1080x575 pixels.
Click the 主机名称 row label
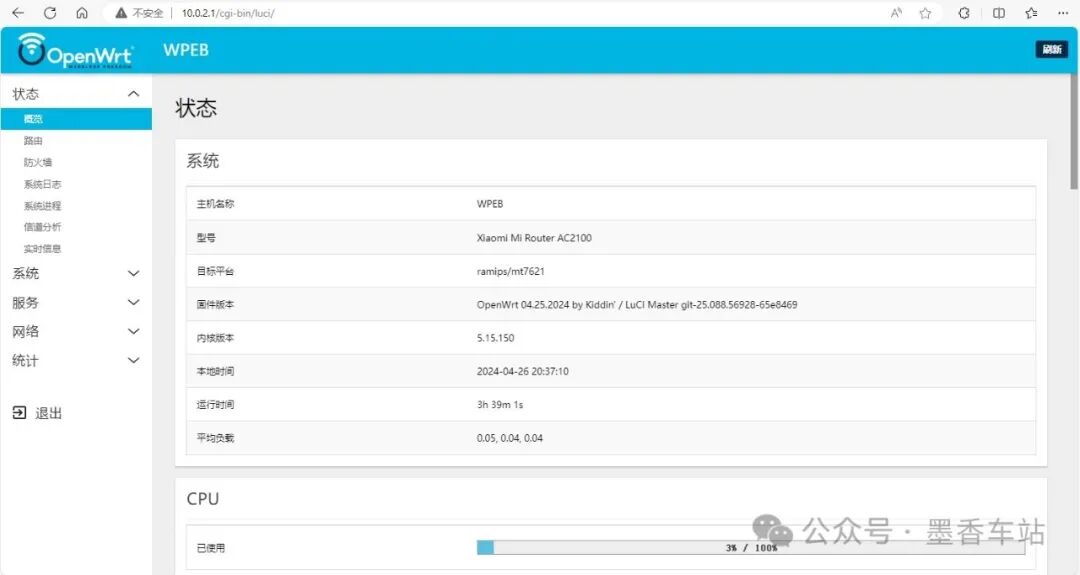click(215, 204)
